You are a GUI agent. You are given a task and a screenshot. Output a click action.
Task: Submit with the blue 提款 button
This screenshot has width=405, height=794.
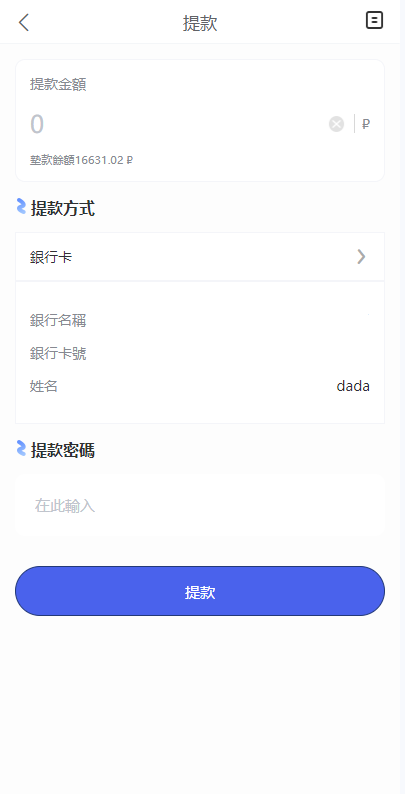point(200,591)
